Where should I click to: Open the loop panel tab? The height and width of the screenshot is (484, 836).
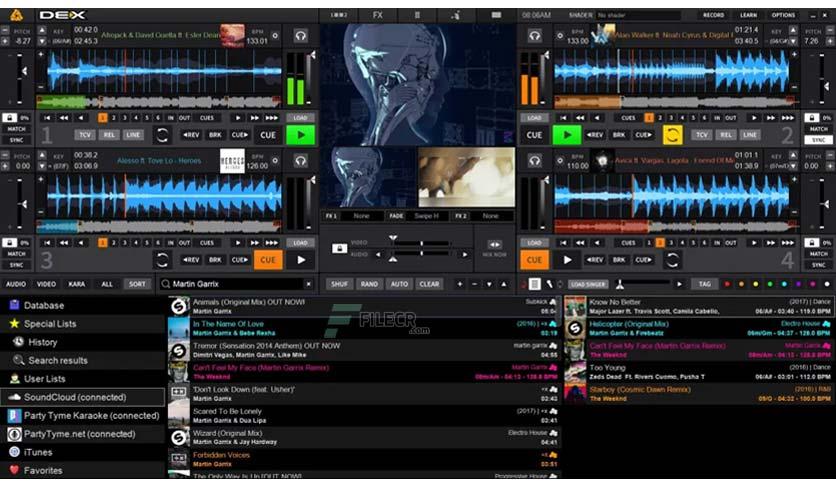click(x=417, y=15)
